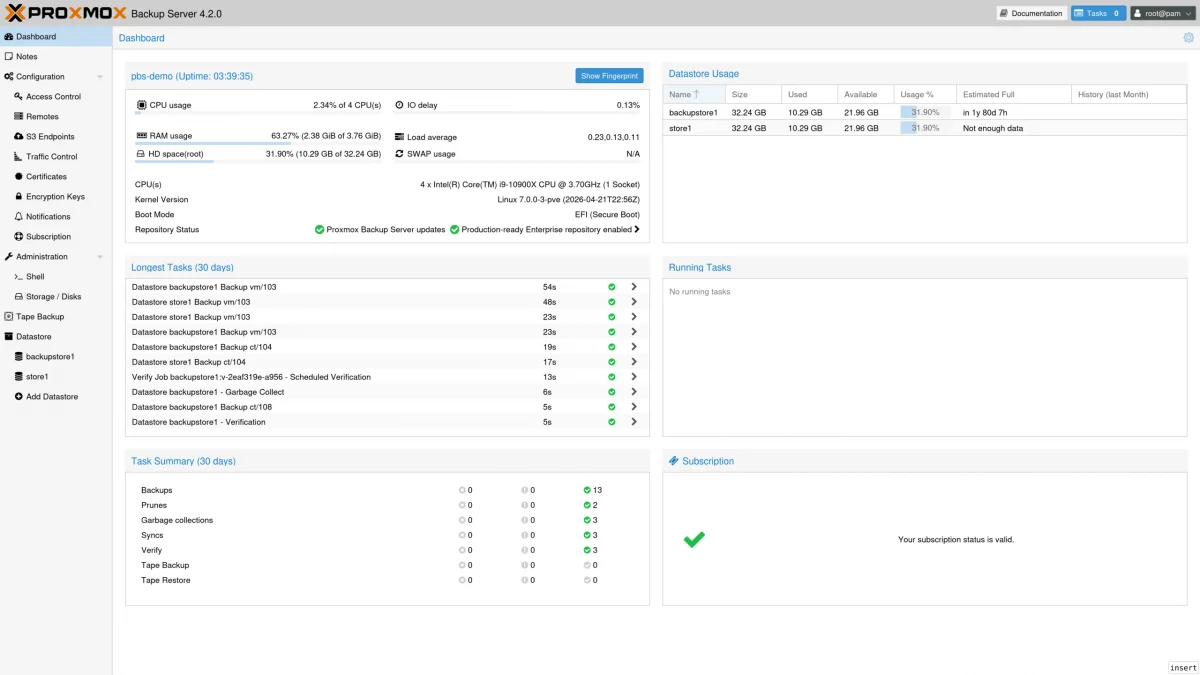Collapse the Configuration tree section
This screenshot has height=675, width=1200.
100,77
